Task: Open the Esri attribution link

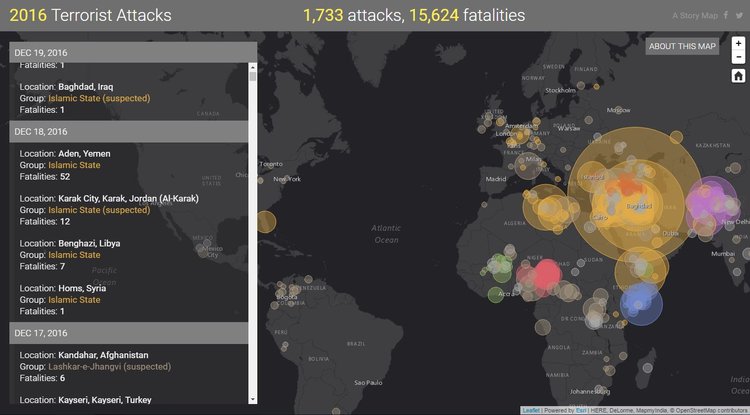Action: tap(580, 410)
